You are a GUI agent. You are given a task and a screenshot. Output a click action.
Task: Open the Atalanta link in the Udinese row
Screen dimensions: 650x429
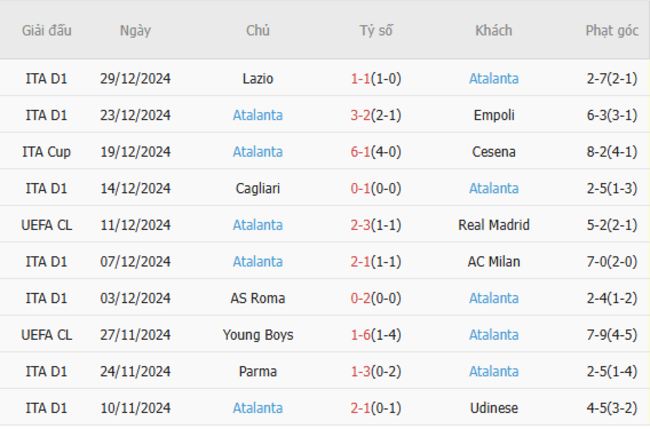tap(257, 408)
